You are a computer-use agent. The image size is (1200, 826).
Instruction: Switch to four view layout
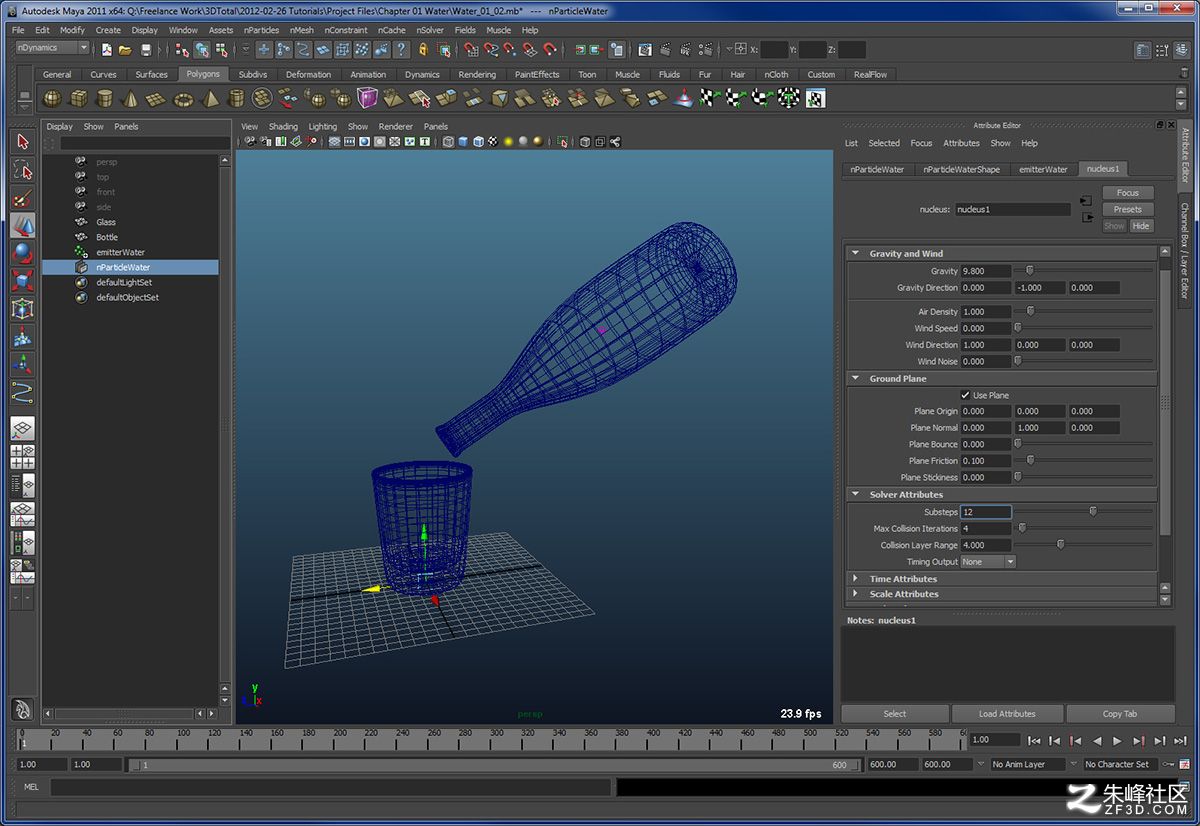[22, 457]
